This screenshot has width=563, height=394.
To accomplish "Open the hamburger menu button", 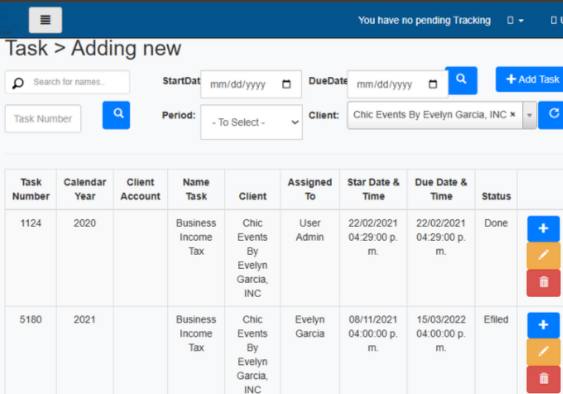I will pyautogui.click(x=45, y=20).
